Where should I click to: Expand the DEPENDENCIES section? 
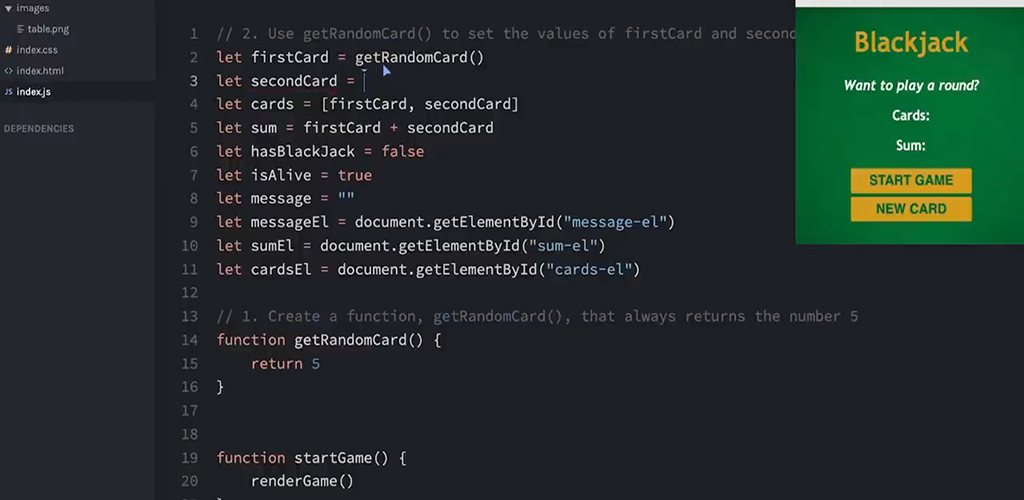[39, 129]
